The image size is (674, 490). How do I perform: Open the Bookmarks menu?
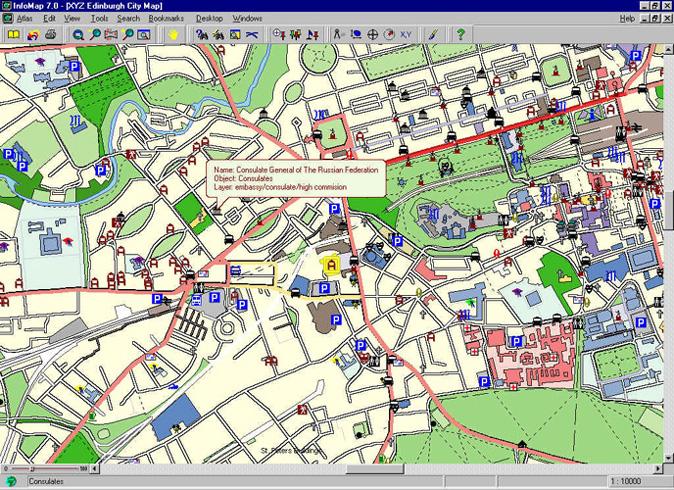(166, 18)
